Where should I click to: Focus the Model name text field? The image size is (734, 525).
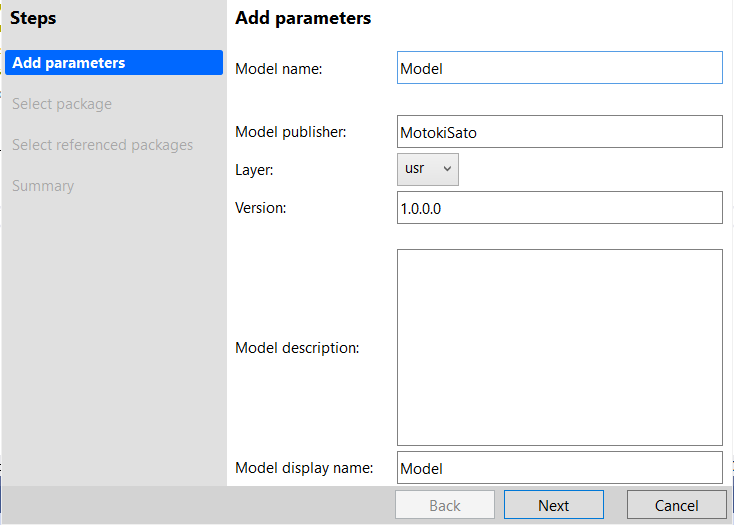click(x=560, y=68)
